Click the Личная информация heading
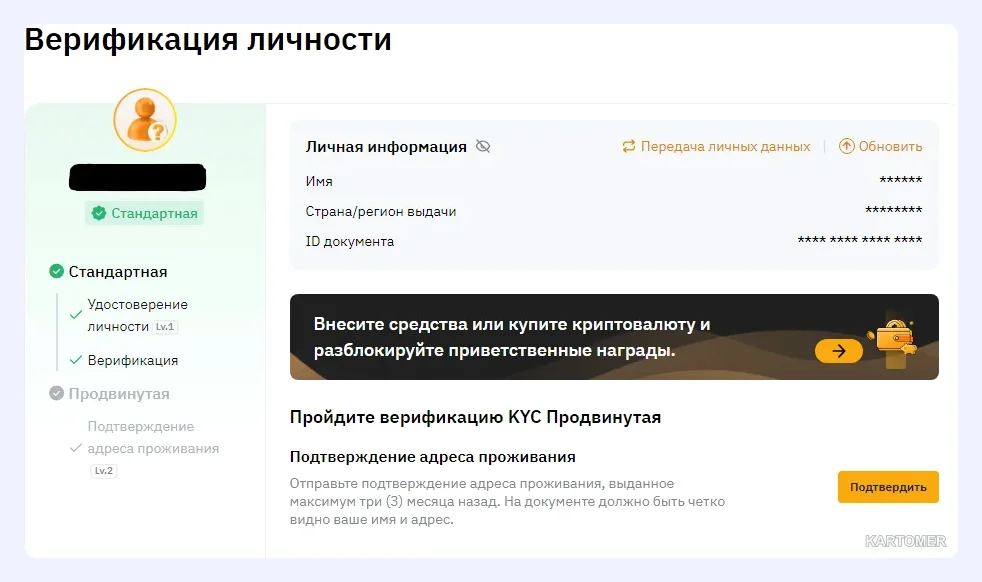The width and height of the screenshot is (982, 582). point(386,147)
